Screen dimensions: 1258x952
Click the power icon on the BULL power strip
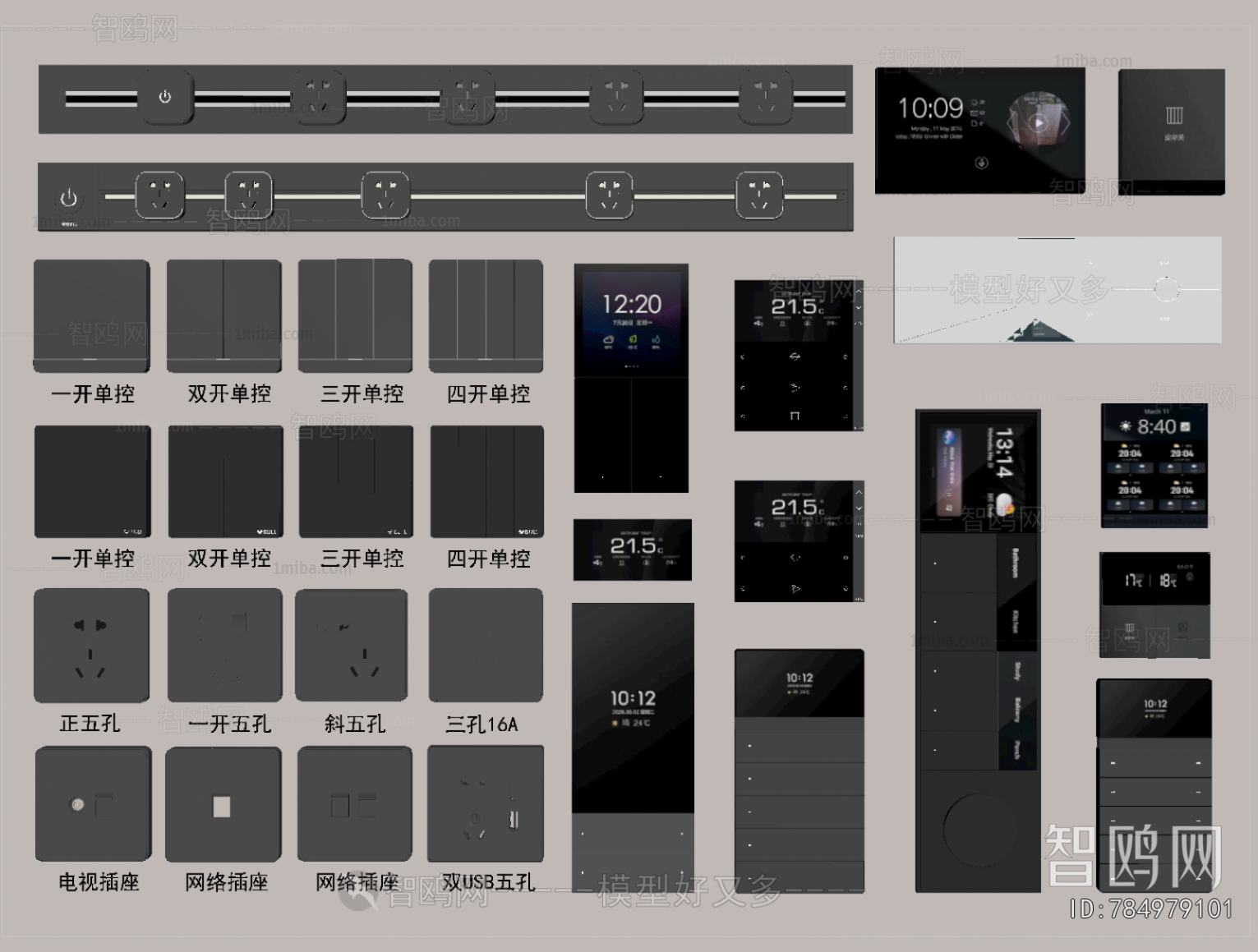click(x=69, y=198)
